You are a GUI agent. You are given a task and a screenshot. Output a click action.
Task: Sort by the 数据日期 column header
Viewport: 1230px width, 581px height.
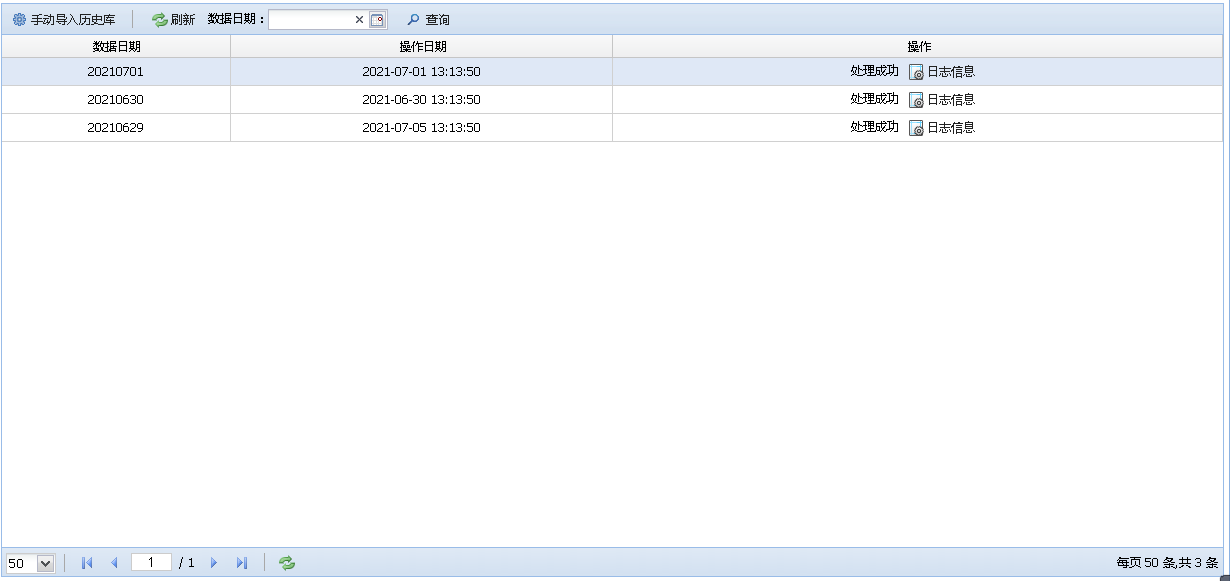click(x=116, y=47)
